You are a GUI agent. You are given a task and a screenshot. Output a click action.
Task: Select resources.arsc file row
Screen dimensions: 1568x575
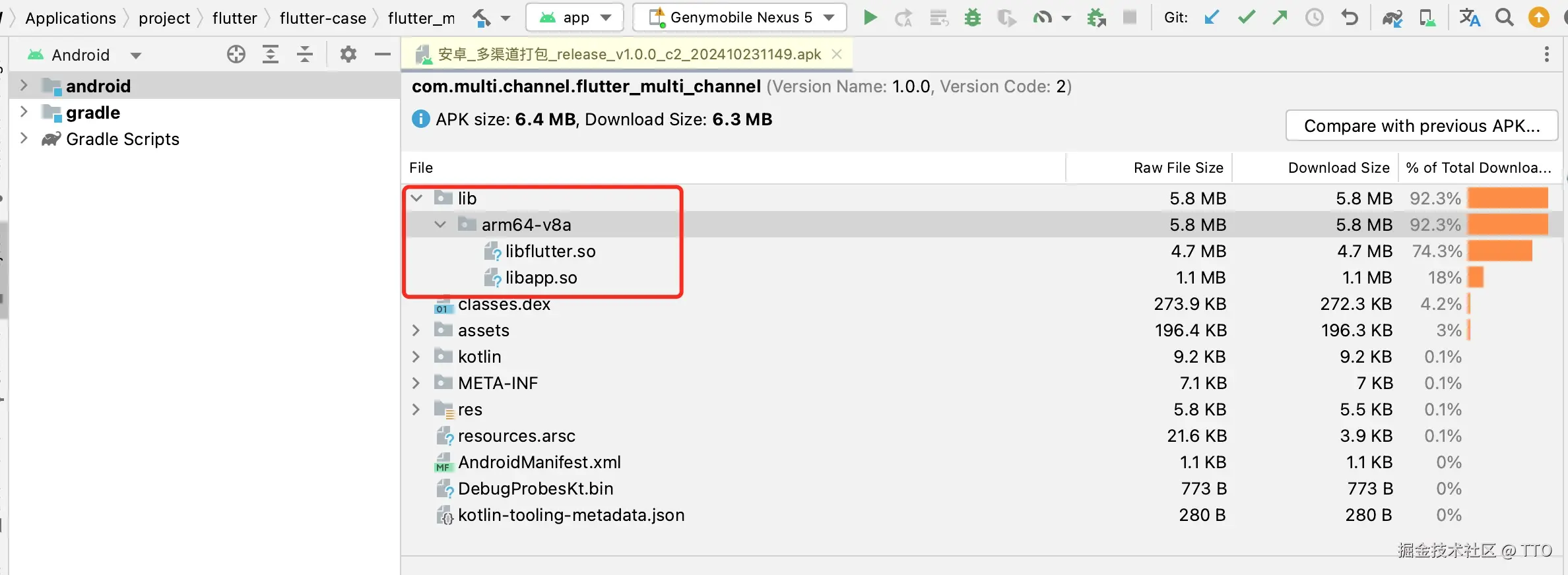(x=981, y=435)
